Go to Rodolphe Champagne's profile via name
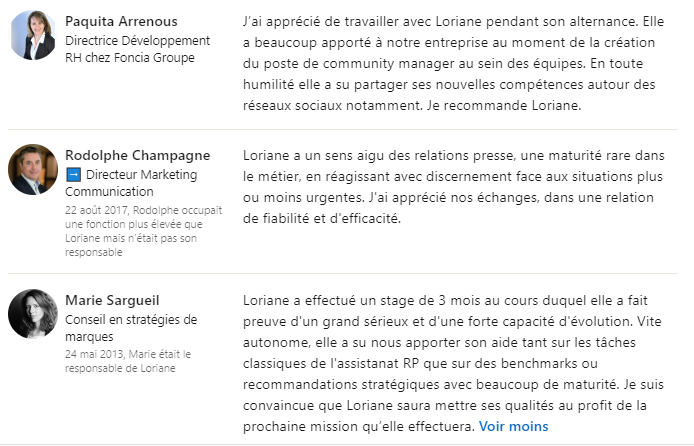Viewport: 694px width, 446px height. tap(135, 155)
